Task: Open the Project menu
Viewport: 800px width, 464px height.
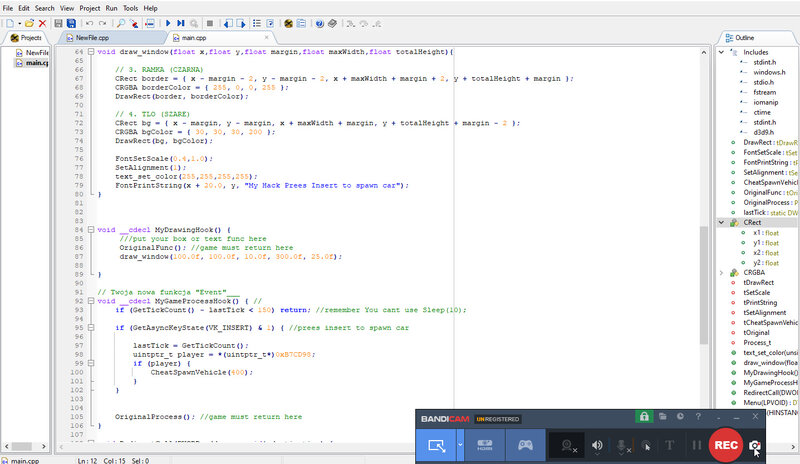Action: click(88, 8)
